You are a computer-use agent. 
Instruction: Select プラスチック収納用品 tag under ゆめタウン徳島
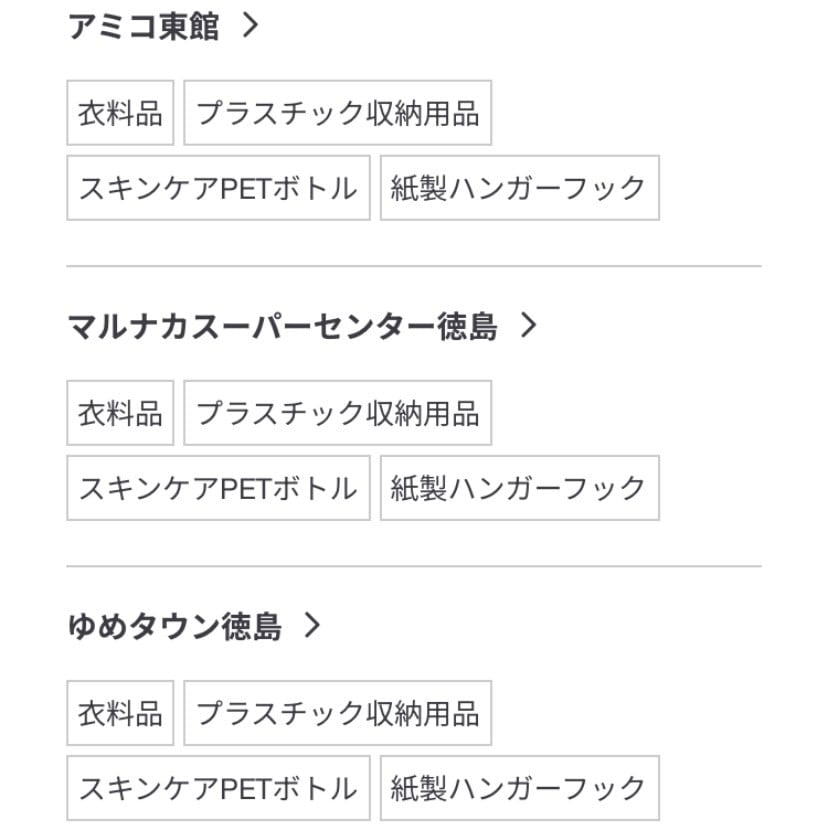pyautogui.click(x=337, y=713)
